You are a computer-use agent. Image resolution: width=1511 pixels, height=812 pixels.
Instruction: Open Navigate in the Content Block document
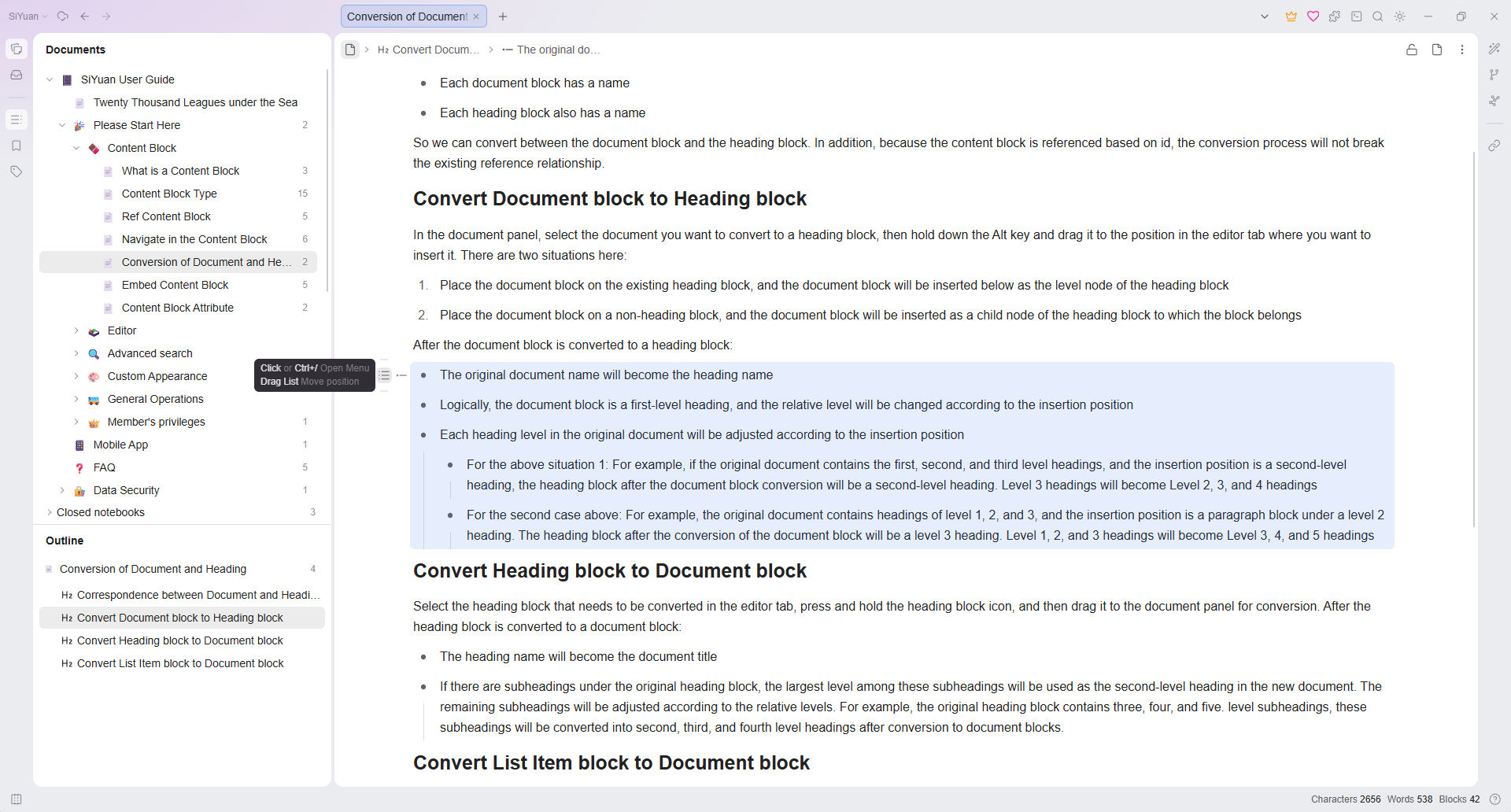tap(194, 239)
